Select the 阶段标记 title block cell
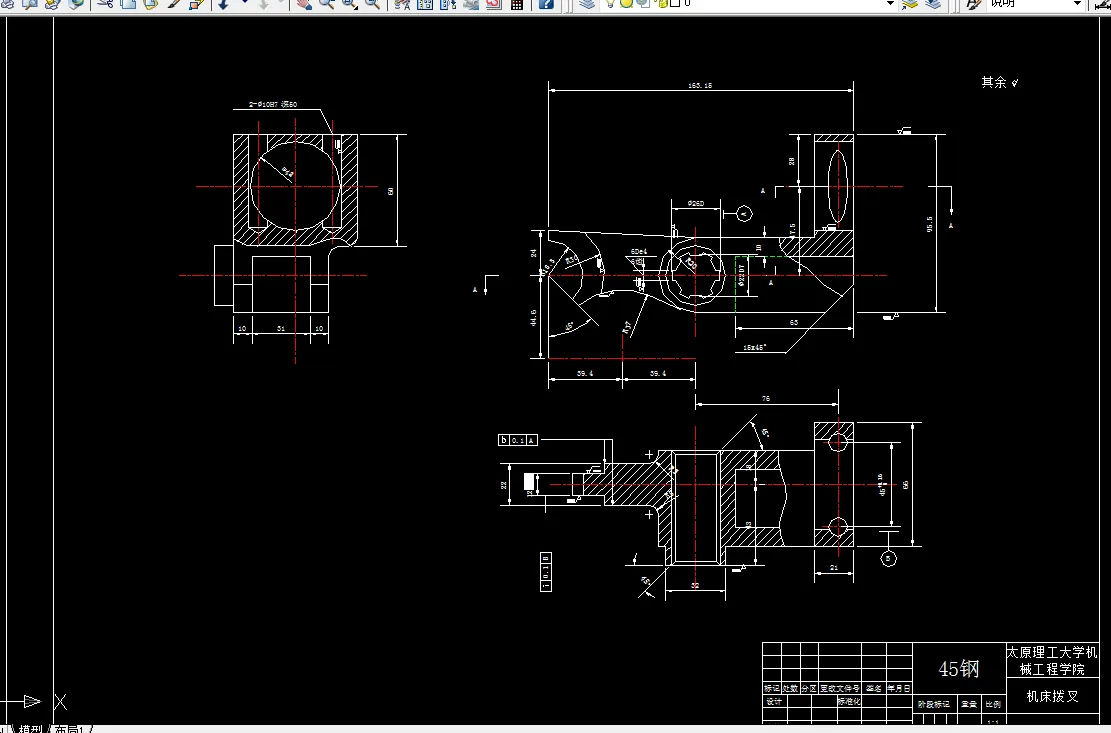This screenshot has height=733, width=1111. click(x=934, y=705)
